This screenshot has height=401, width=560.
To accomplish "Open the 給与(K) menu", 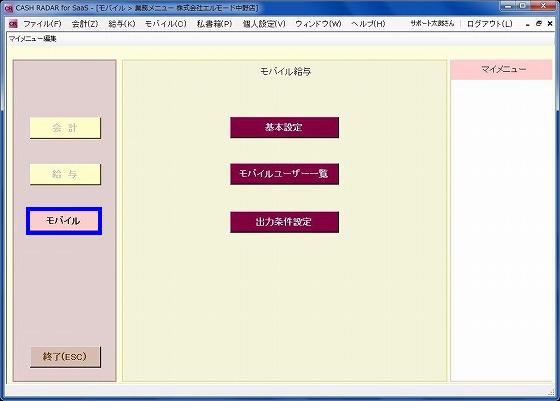I will tap(122, 24).
